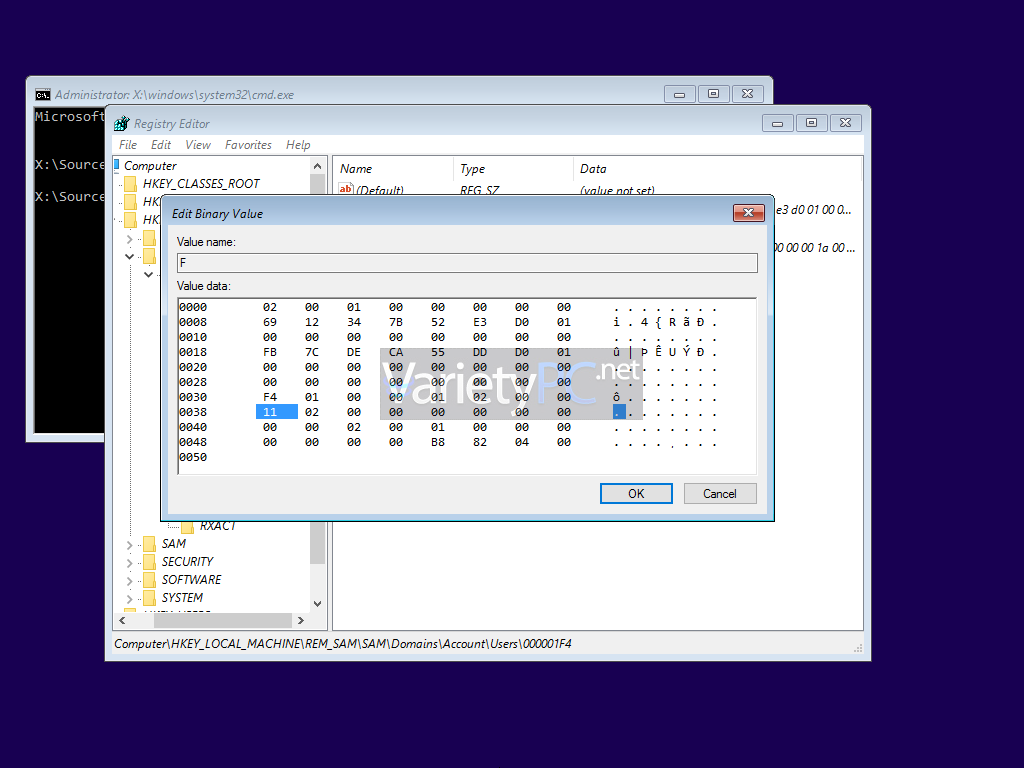Select byte 82 in row 0048
This screenshot has width=1024, height=768.
[x=479, y=442]
